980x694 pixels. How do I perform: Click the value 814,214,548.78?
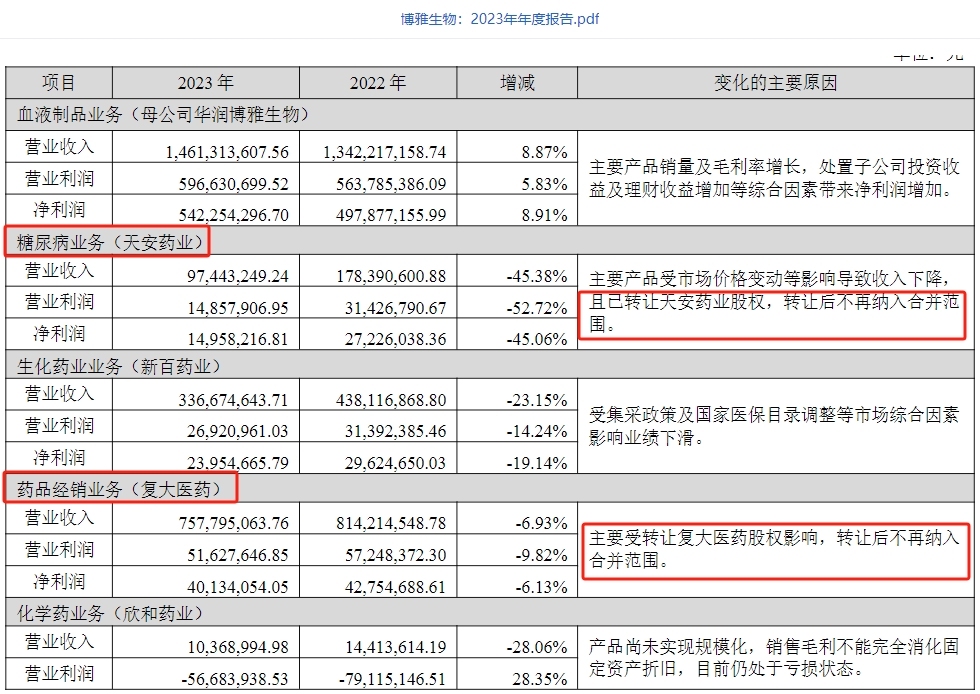point(391,523)
